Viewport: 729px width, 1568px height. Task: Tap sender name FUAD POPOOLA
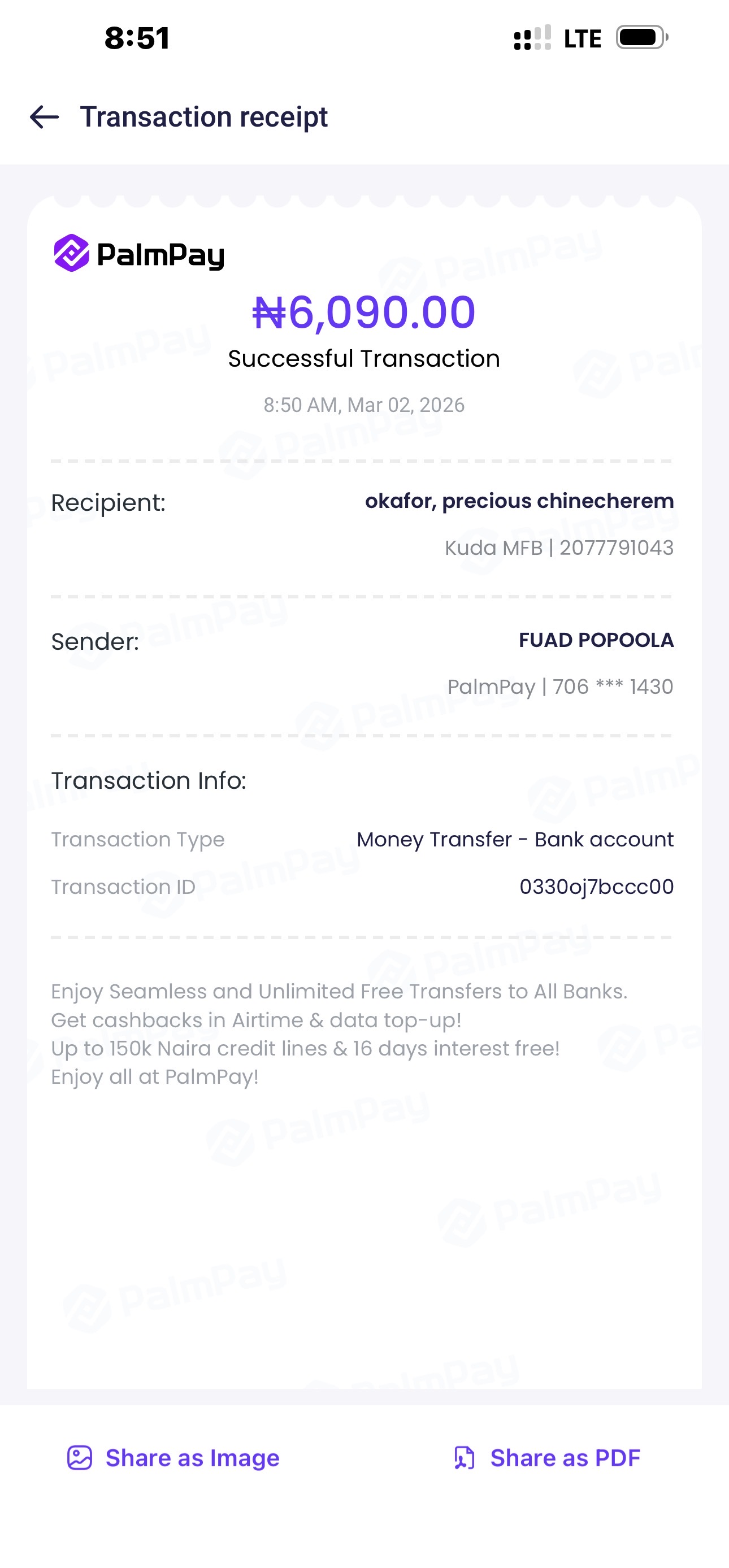point(596,640)
